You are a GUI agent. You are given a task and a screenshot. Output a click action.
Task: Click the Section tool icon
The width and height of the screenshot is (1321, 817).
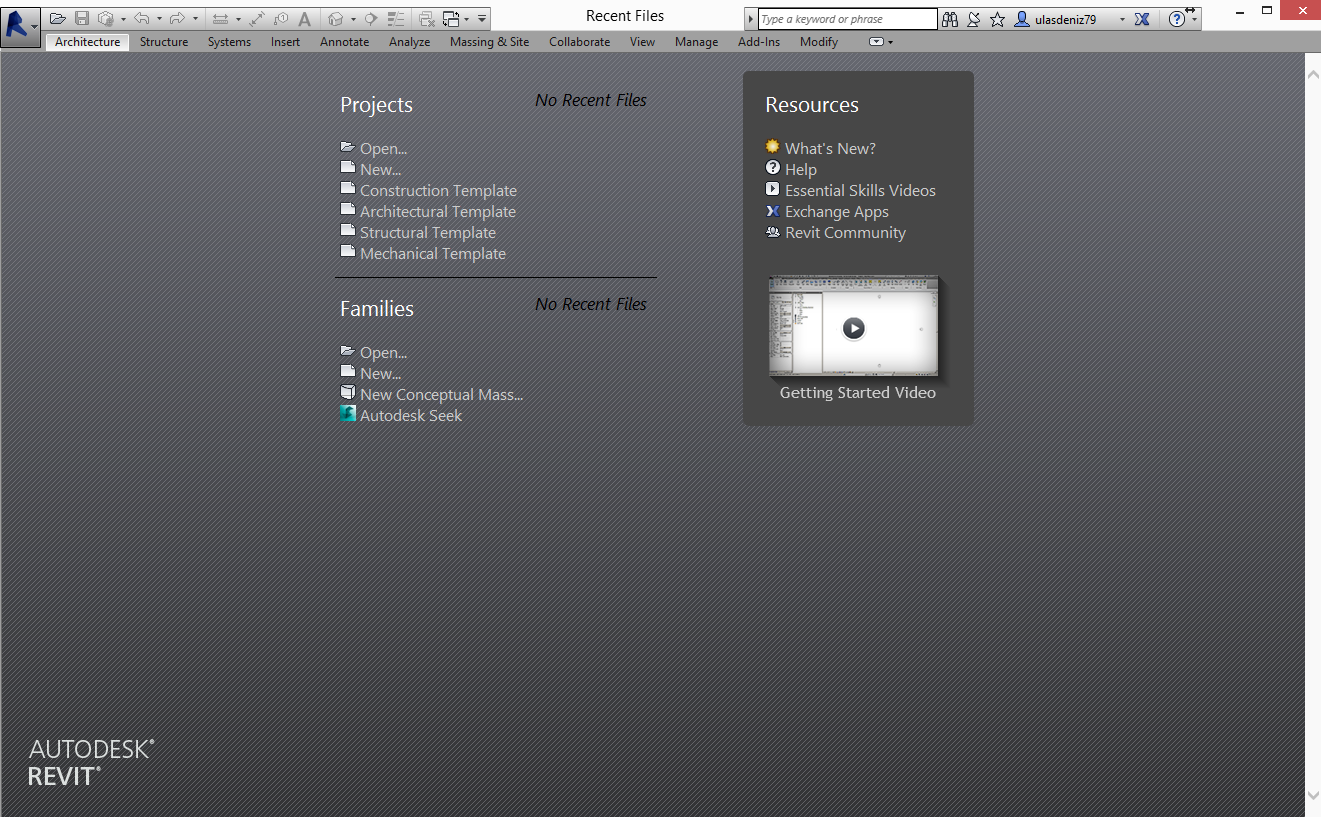(x=371, y=18)
